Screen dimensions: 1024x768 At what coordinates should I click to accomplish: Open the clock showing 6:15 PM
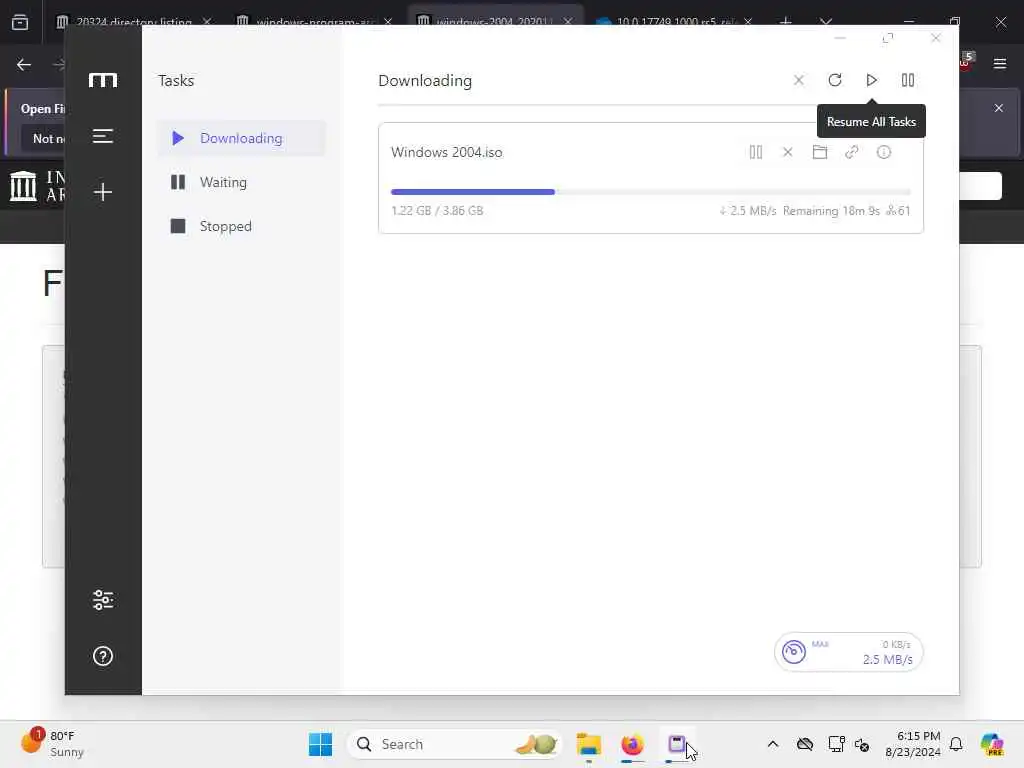click(x=913, y=744)
